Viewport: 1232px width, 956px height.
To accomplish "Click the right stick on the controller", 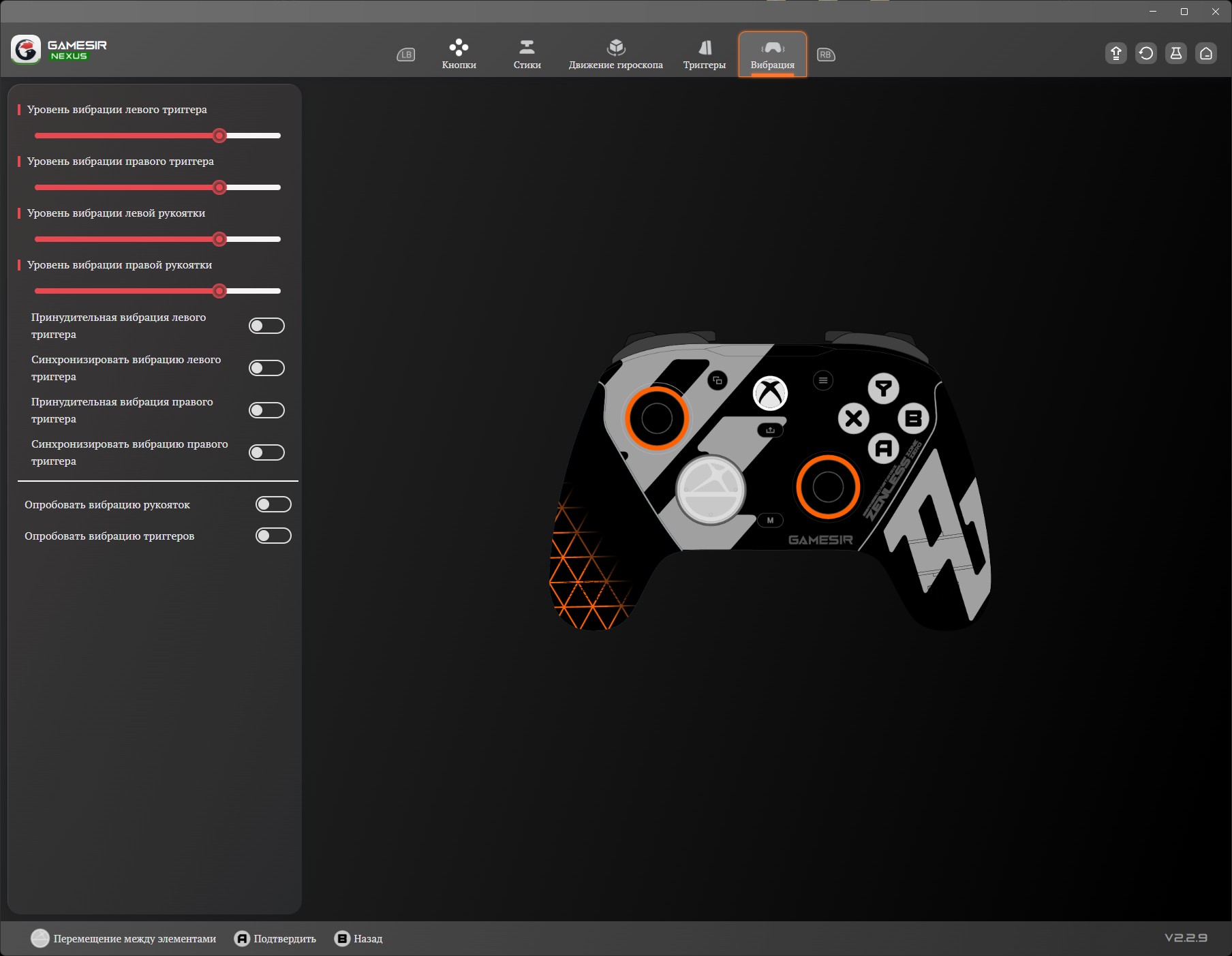I will [x=828, y=487].
